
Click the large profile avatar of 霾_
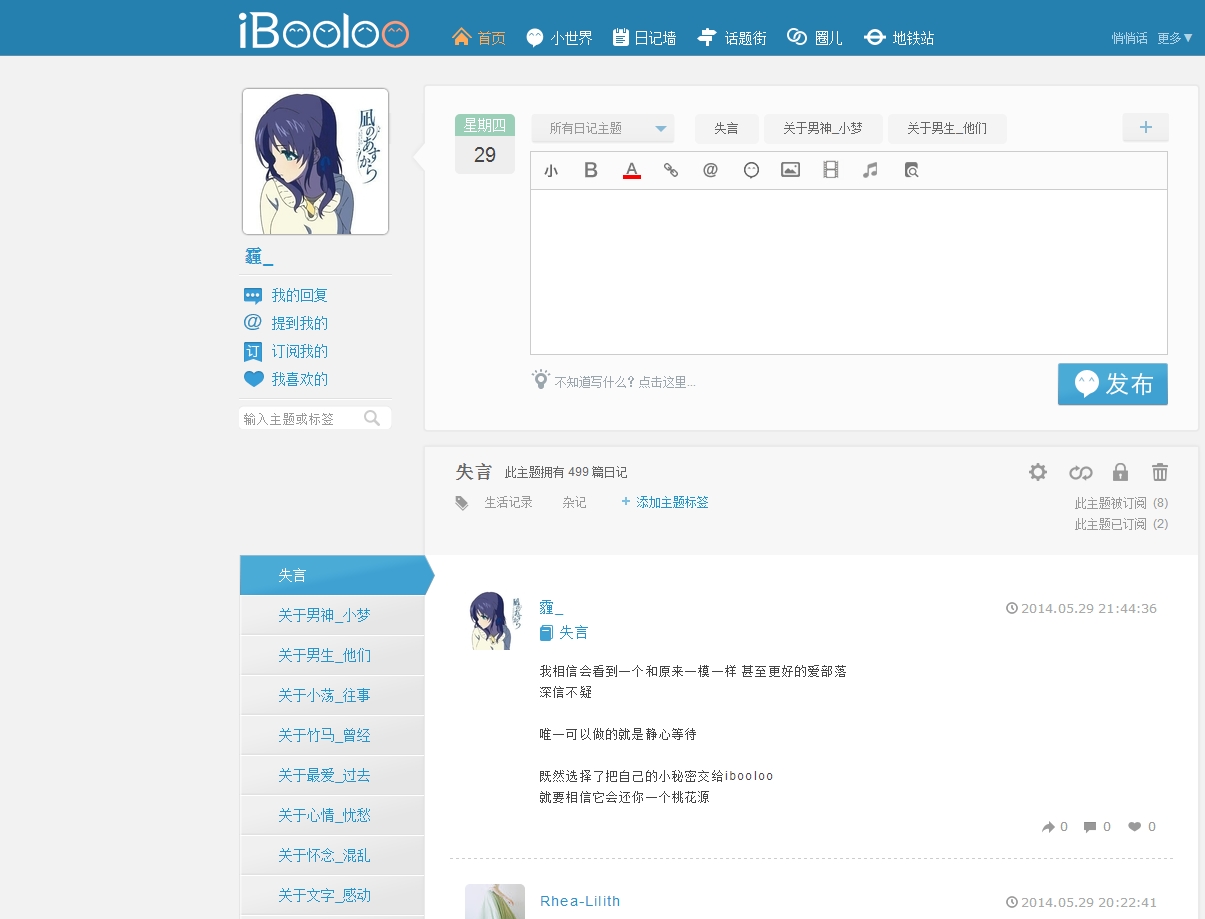(315, 162)
